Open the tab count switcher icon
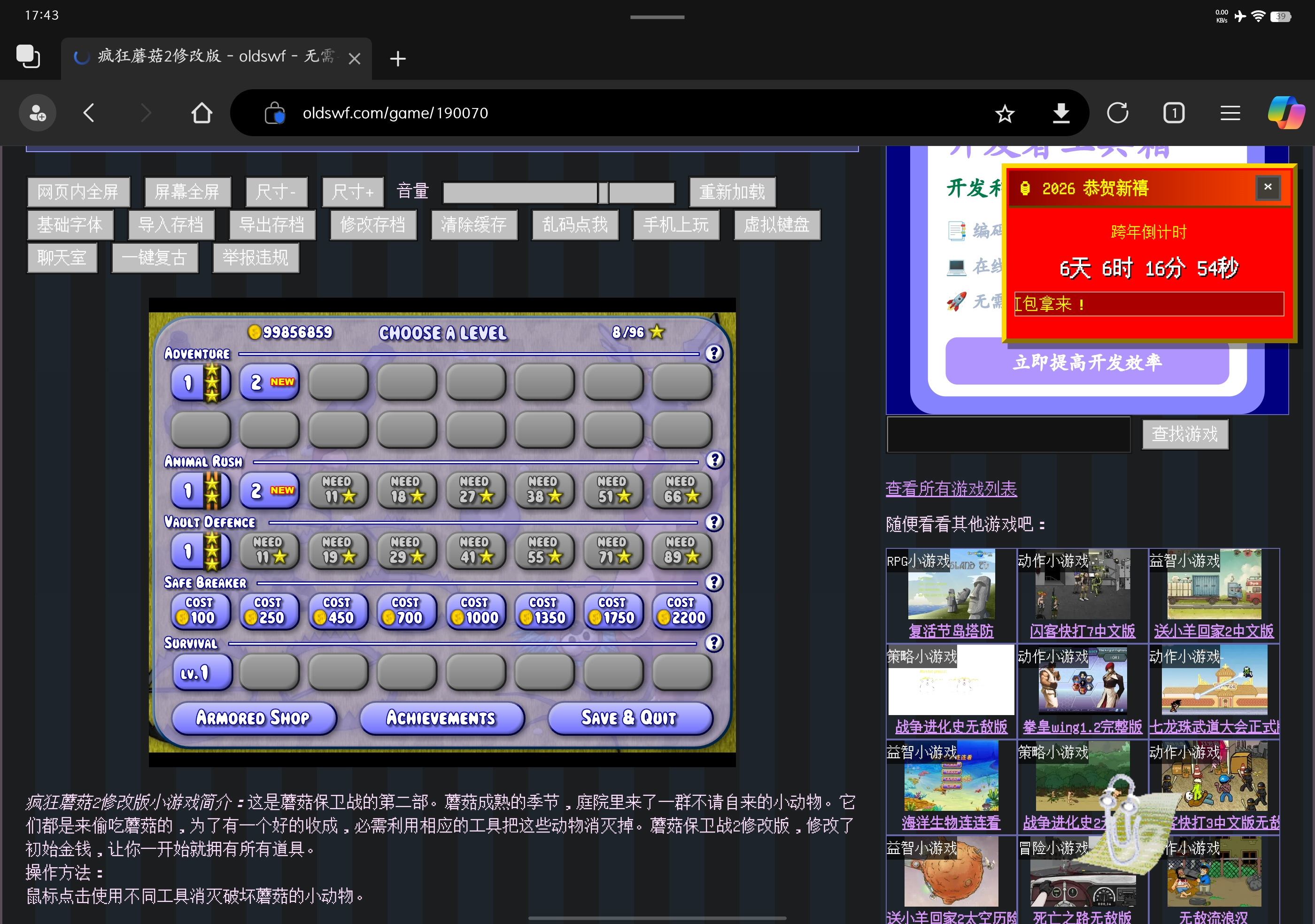Screen dimensions: 1315x924 [x=1174, y=113]
